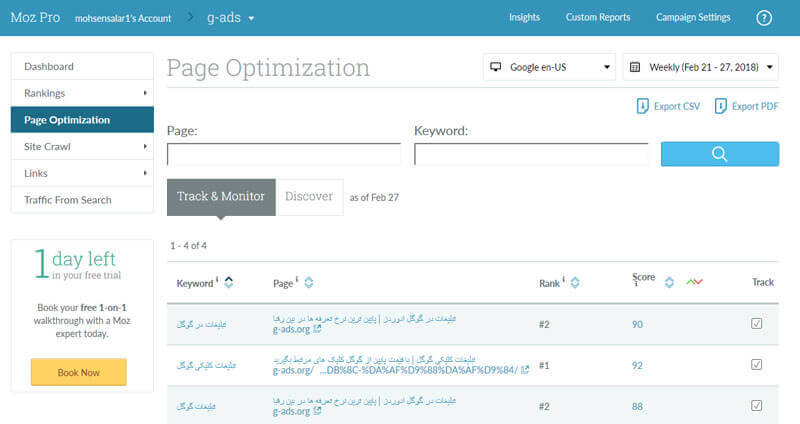Click the Book Now button
Viewport: 800px width, 424px height.
[x=79, y=372]
